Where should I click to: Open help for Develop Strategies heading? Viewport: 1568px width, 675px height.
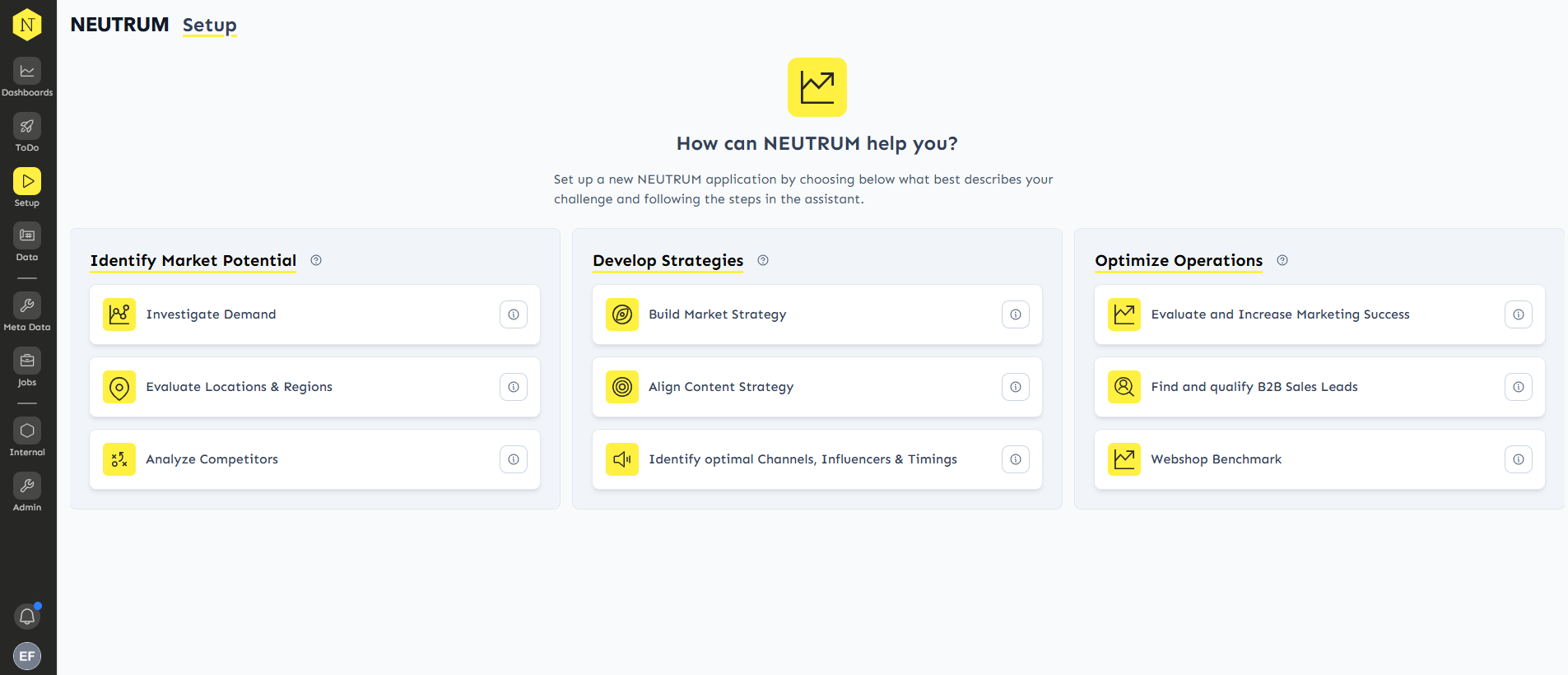coord(763,260)
